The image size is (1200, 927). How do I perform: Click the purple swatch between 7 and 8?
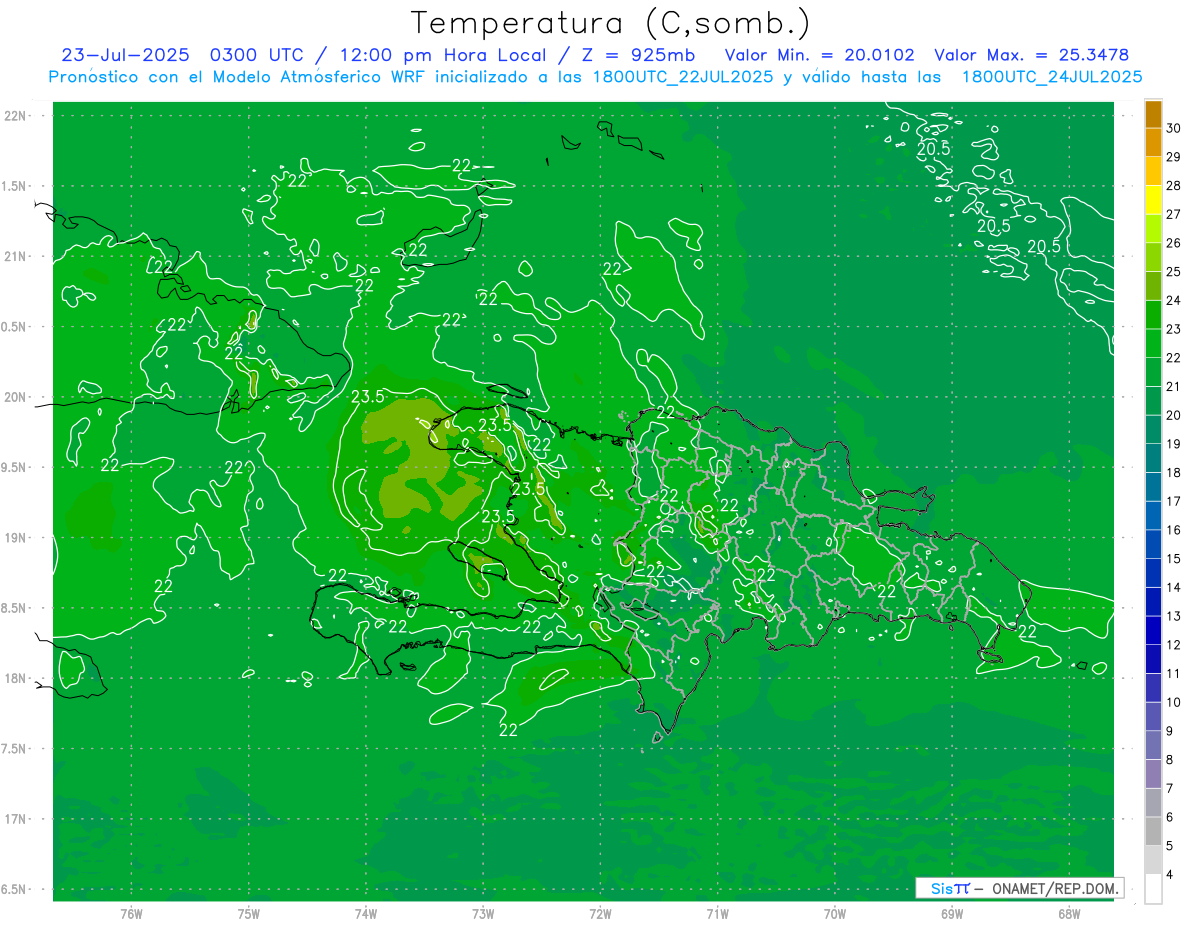(x=1153, y=775)
